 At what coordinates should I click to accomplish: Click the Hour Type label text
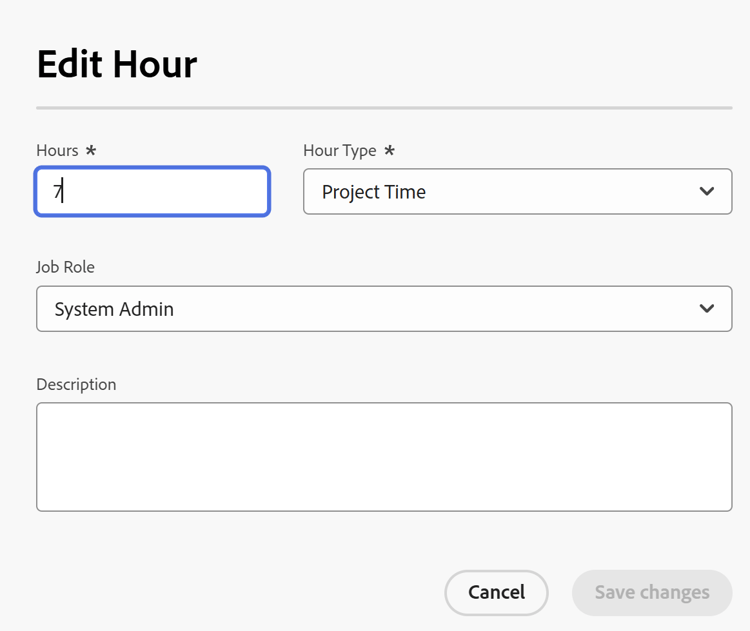[x=340, y=150]
